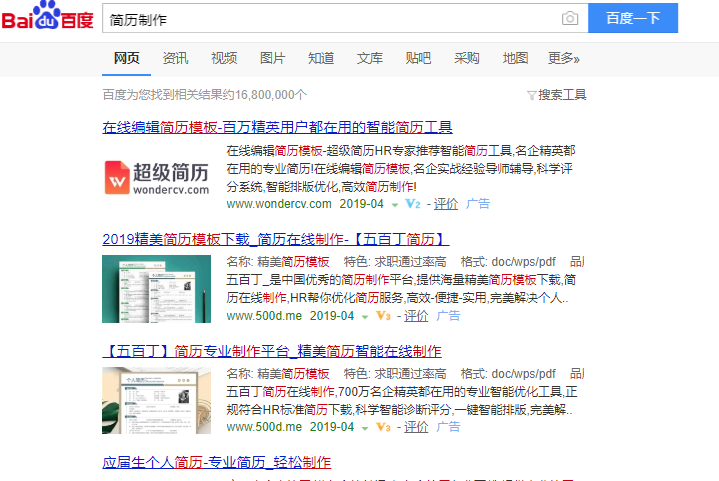Screen dimensions: 719x481
Task: Open the 知道 tab
Action: pos(321,58)
